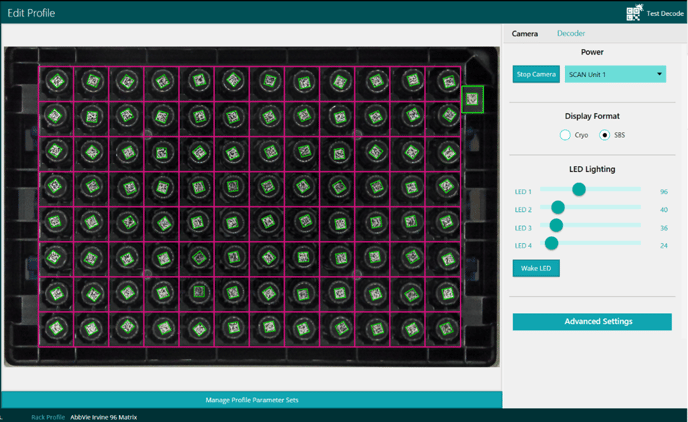Switch to the Camera tab
Viewport: 688px width, 422px height.
coord(525,34)
